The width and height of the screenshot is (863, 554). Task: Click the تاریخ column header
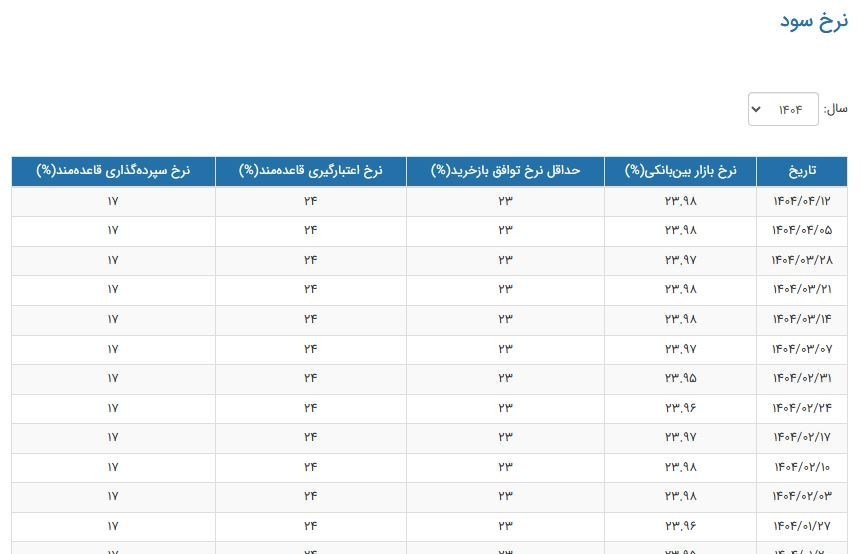point(802,171)
